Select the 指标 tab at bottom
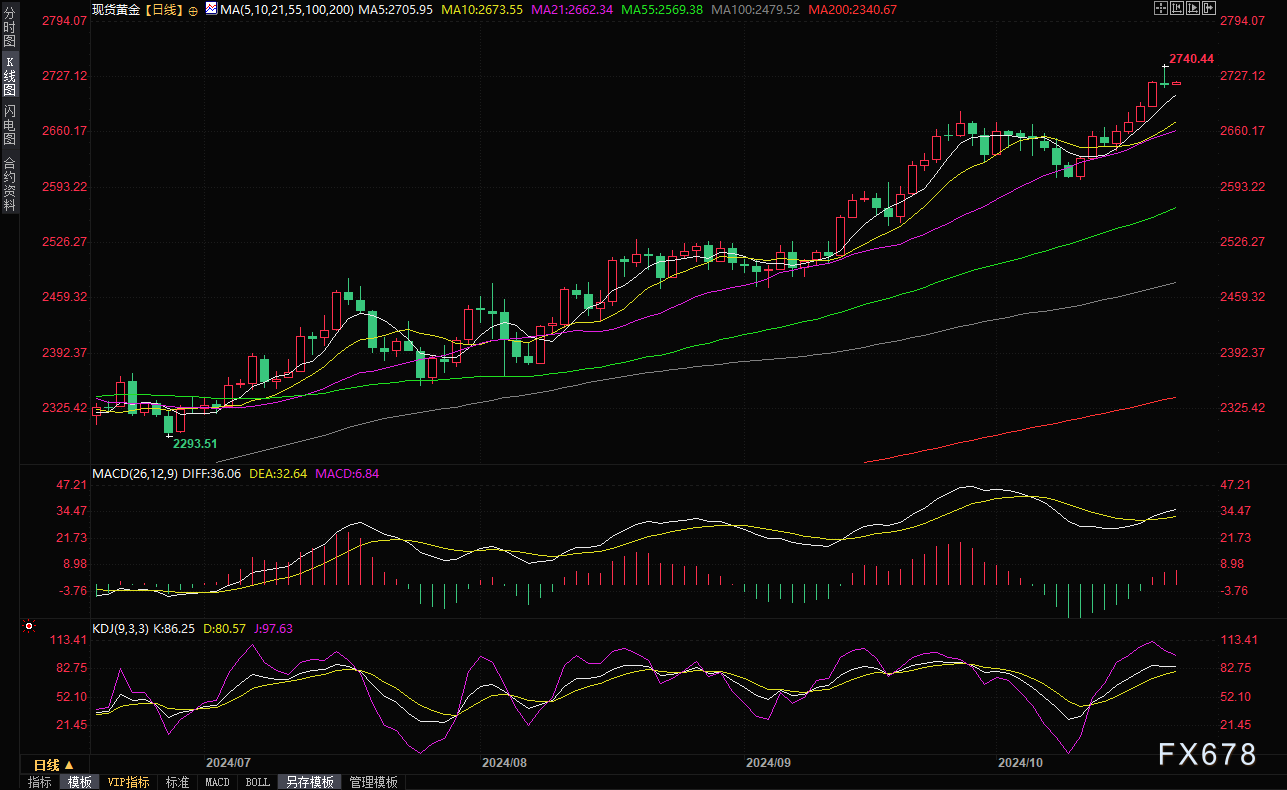 click(40, 782)
